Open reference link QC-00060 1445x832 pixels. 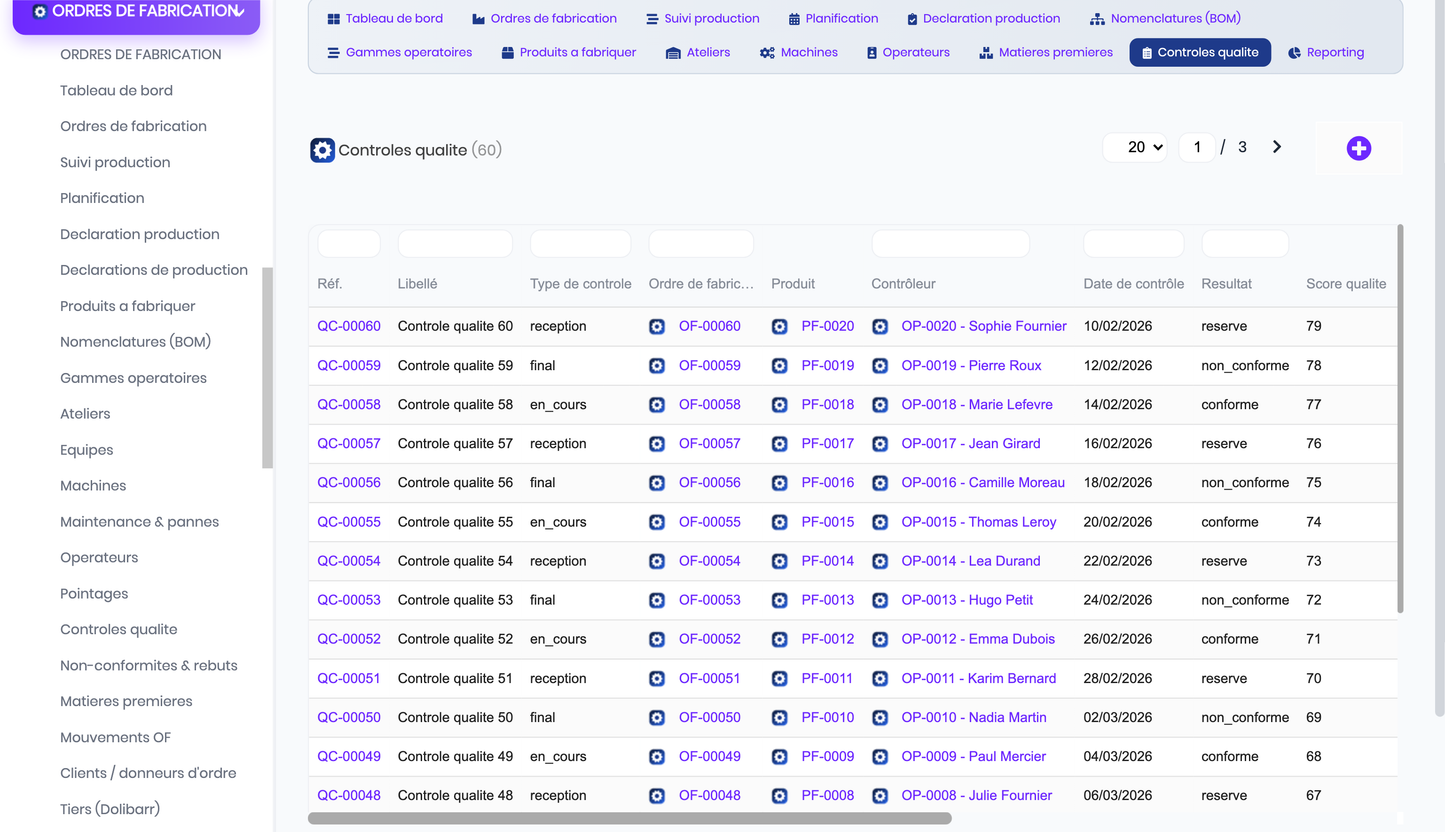click(349, 326)
